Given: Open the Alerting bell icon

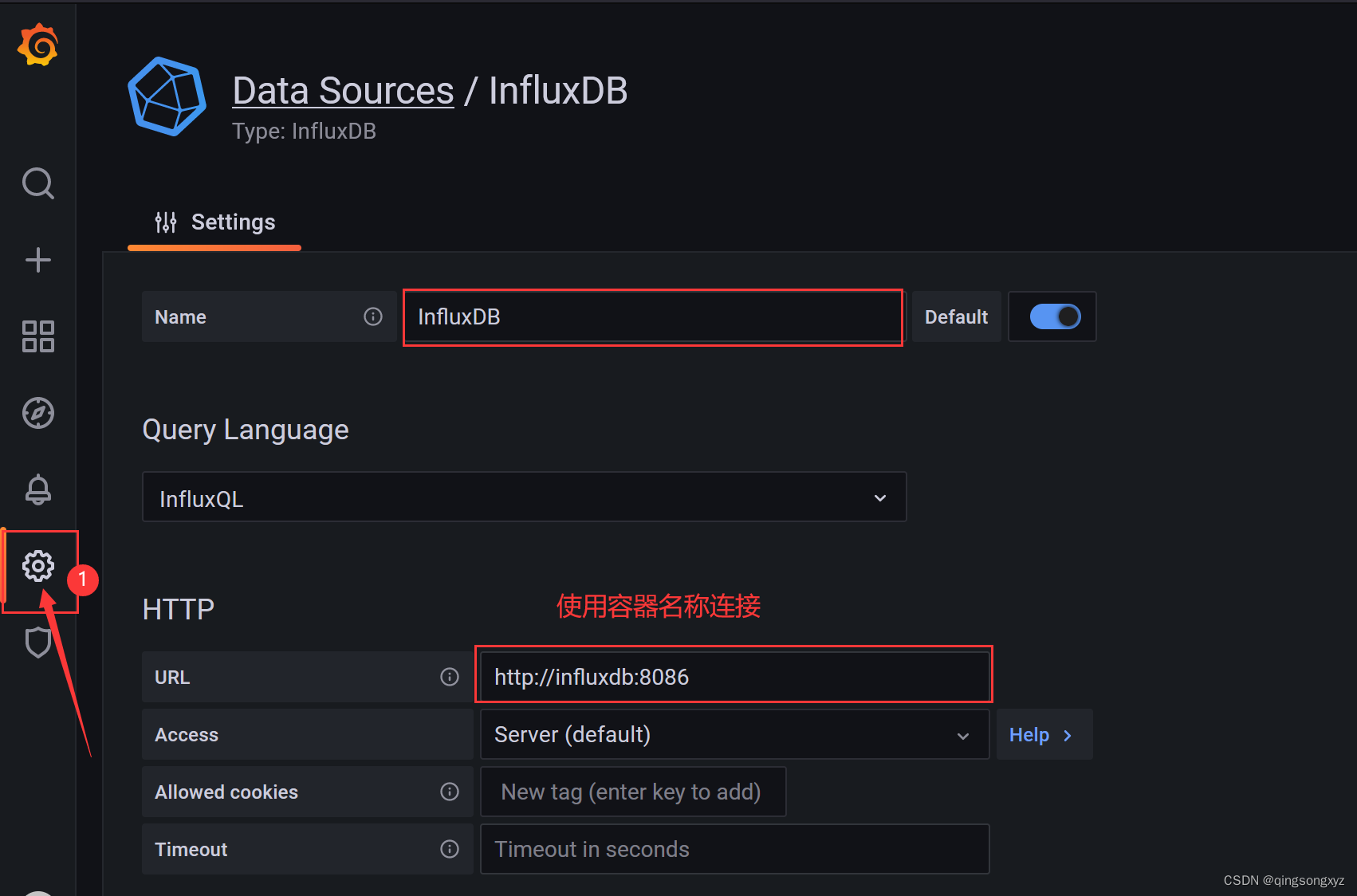Looking at the screenshot, I should pos(37,489).
